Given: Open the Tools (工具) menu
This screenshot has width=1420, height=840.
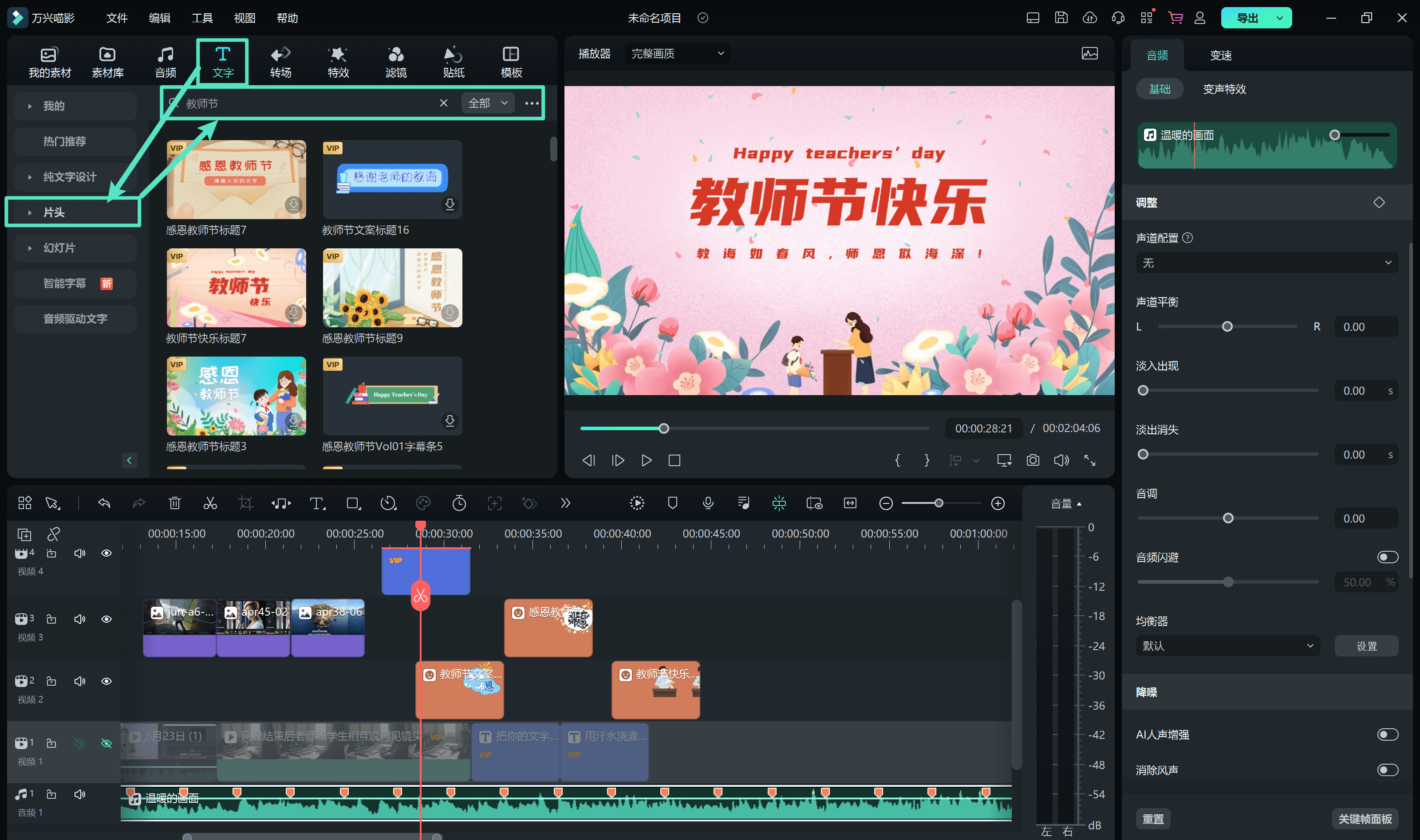Looking at the screenshot, I should pyautogui.click(x=201, y=18).
